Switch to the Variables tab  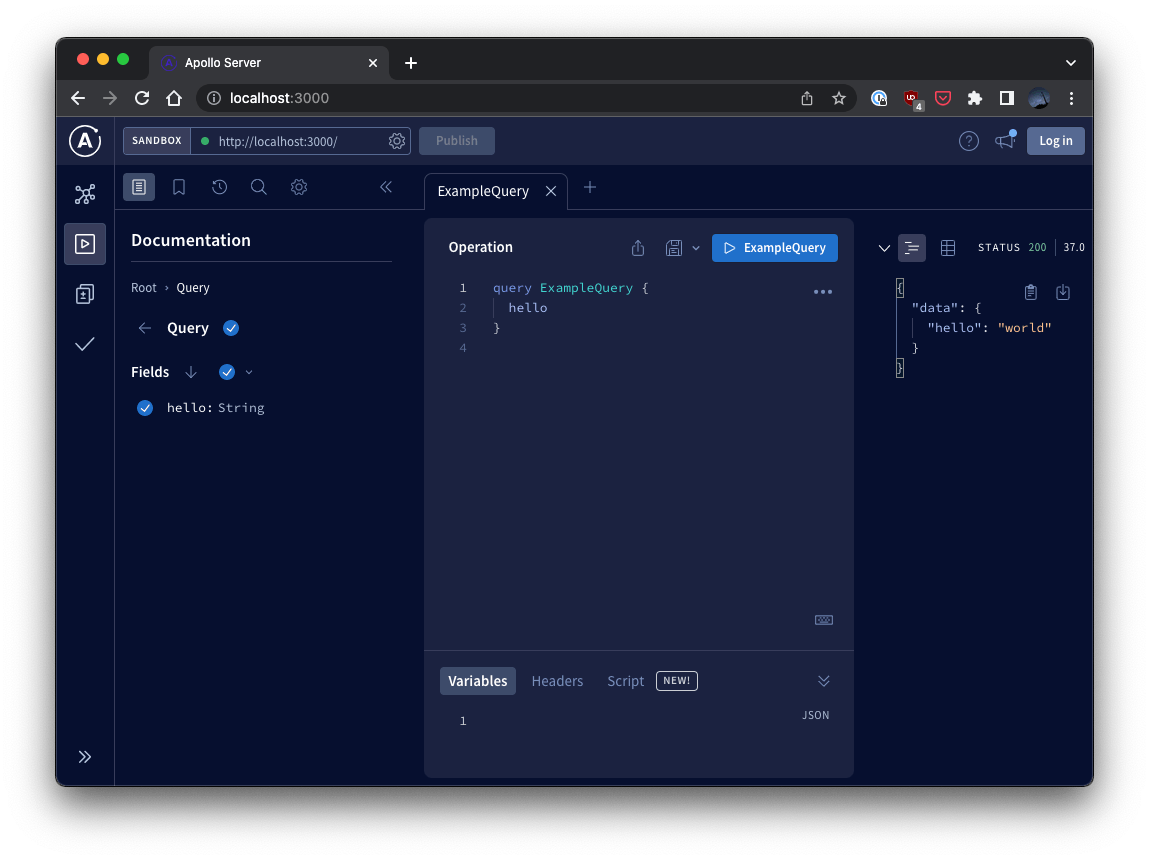pos(478,681)
